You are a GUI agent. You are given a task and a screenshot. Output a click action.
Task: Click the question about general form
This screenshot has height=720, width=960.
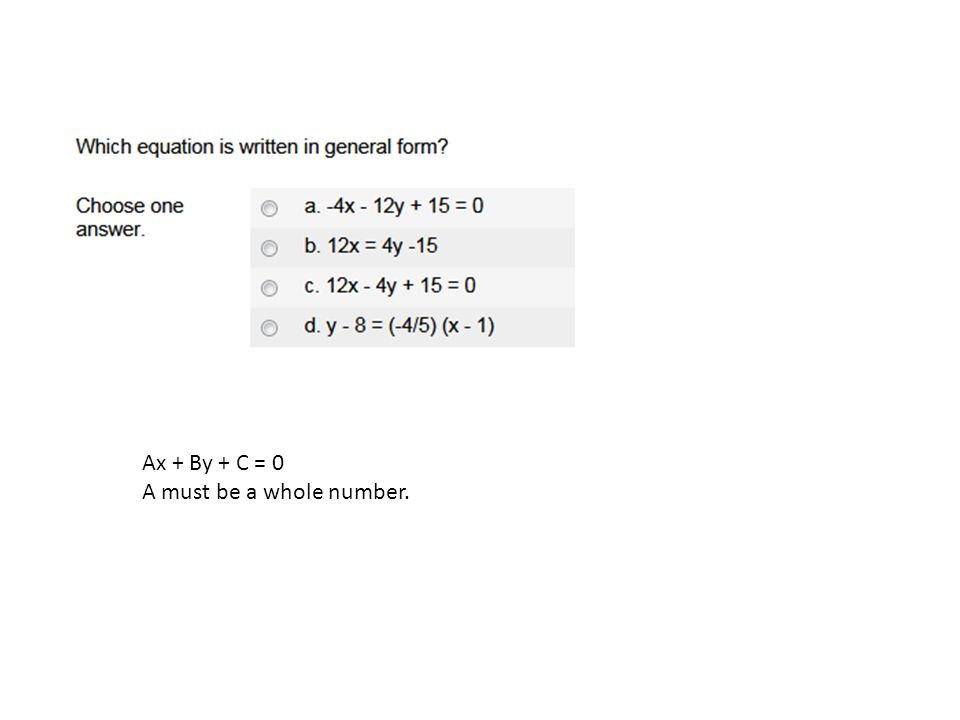[262, 147]
